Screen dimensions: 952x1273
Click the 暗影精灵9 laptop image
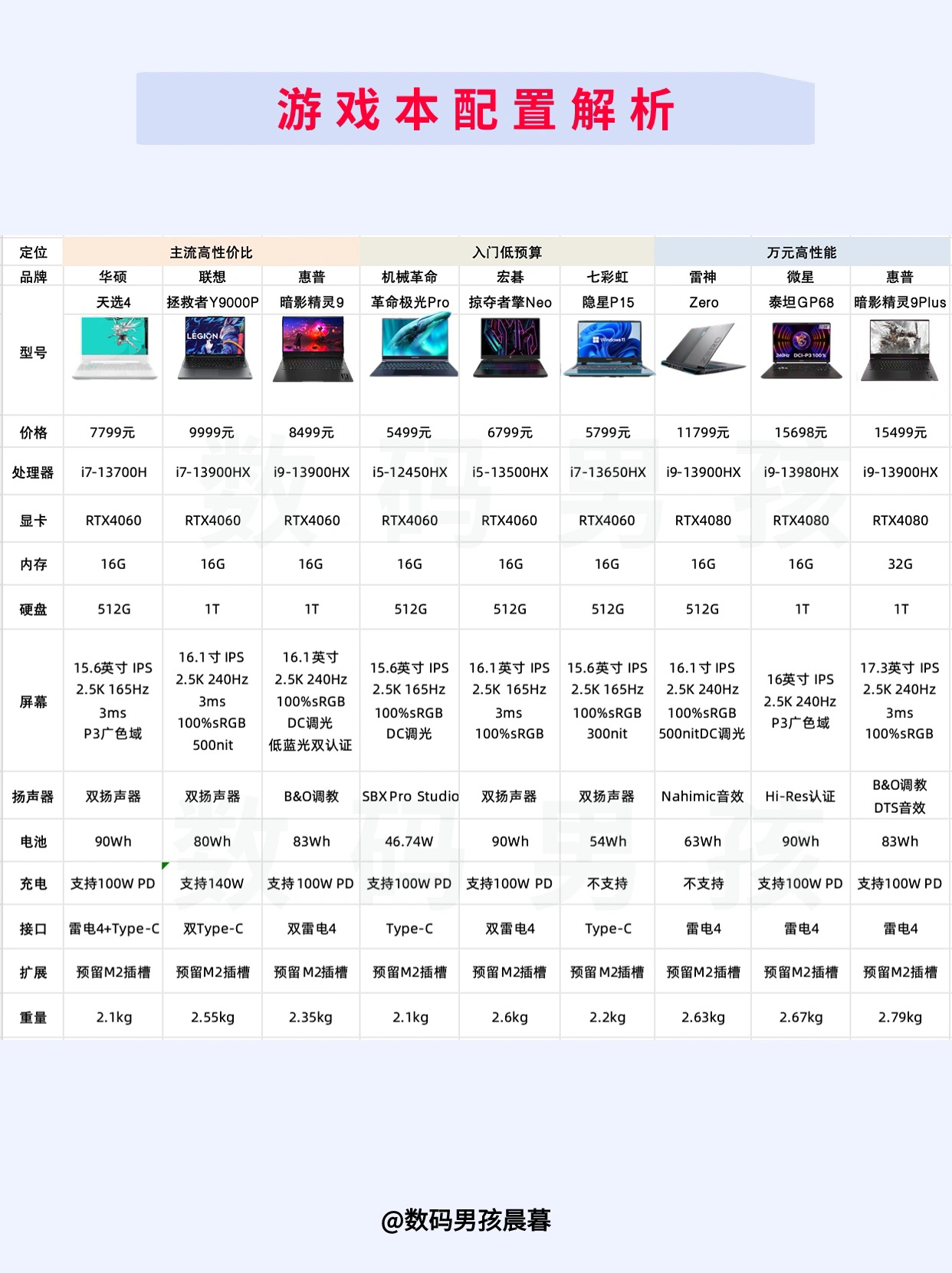pyautogui.click(x=312, y=350)
